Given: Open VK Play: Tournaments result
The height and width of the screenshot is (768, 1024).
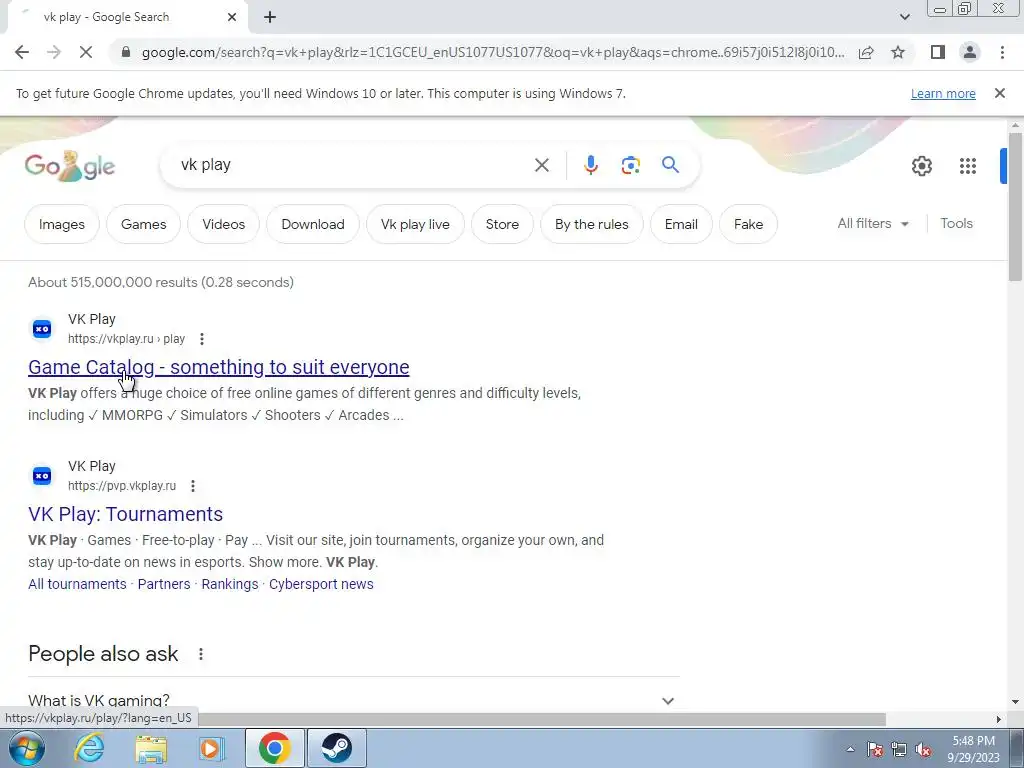Looking at the screenshot, I should point(125,514).
